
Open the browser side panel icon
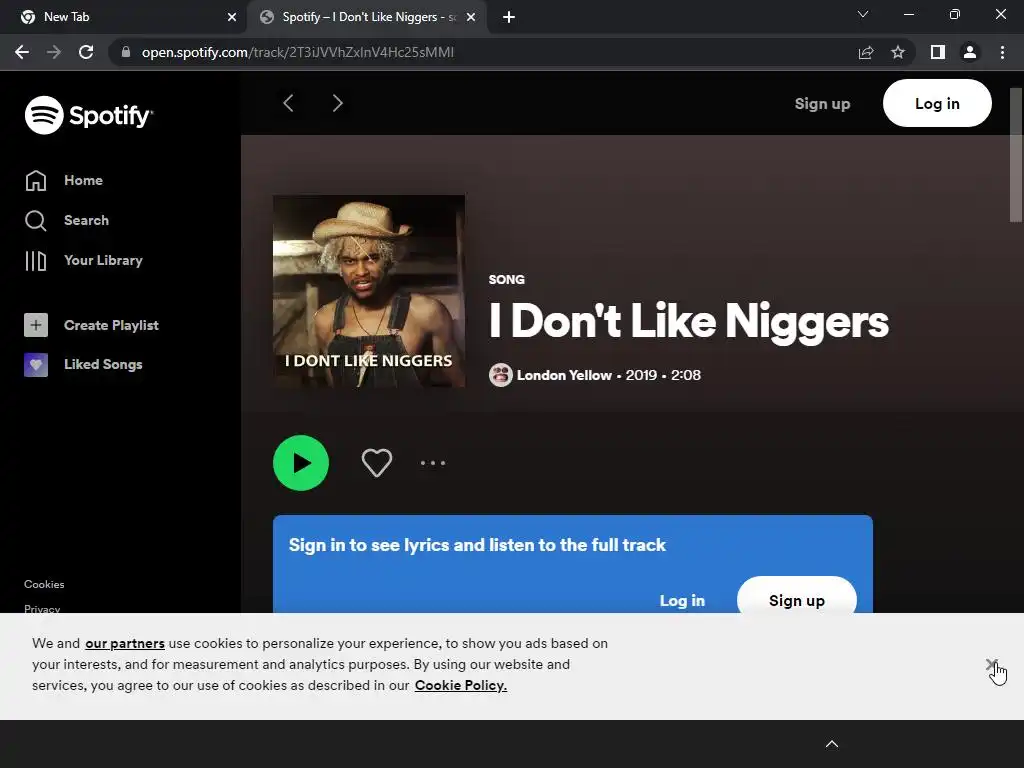[938, 52]
